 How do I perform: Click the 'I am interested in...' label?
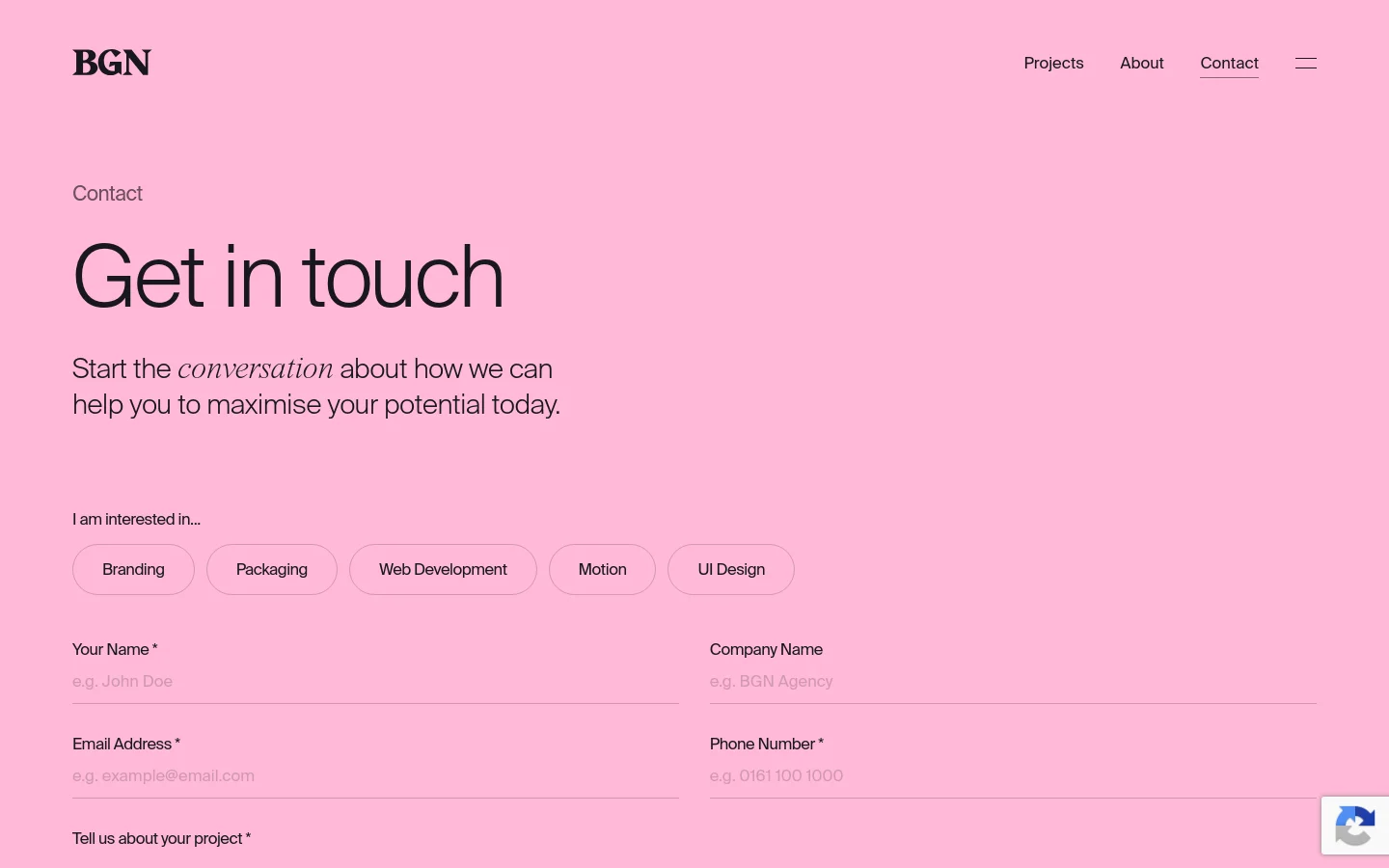point(136,519)
